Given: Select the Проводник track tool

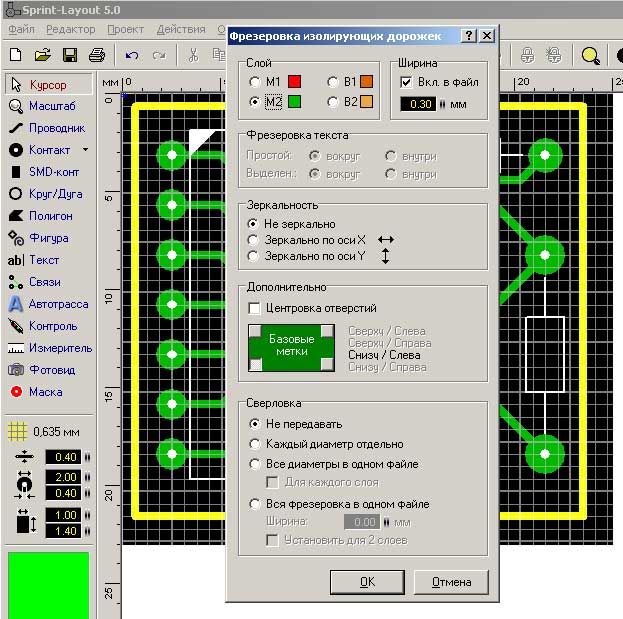Looking at the screenshot, I should (x=48, y=128).
